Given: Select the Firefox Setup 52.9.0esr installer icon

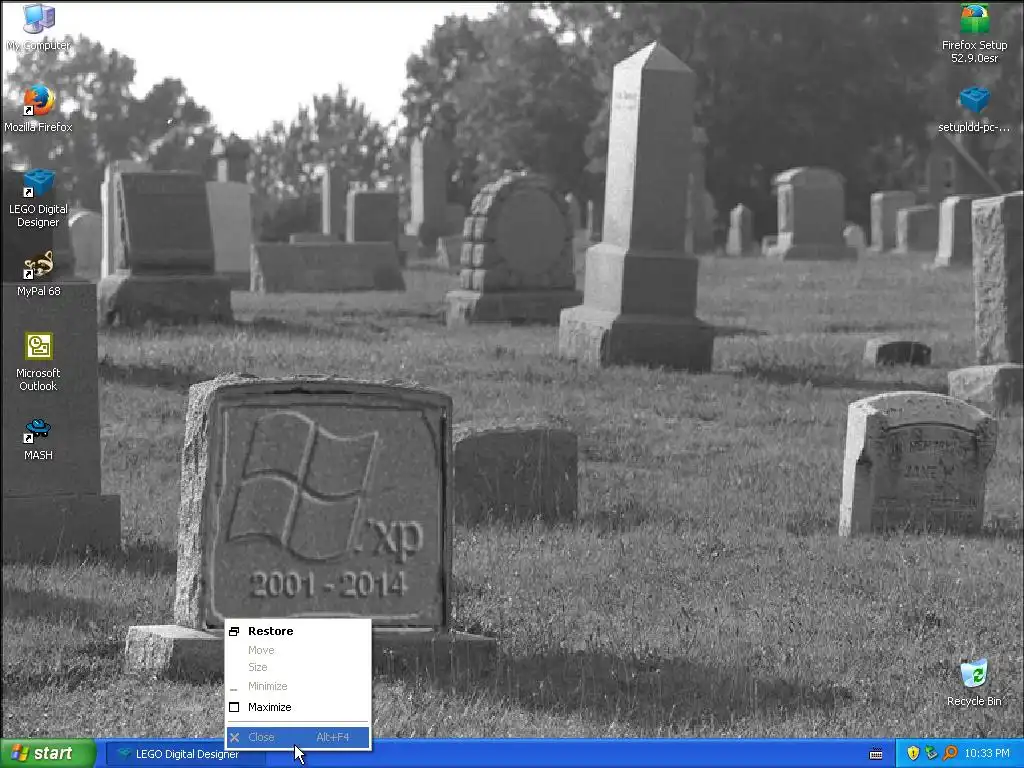Looking at the screenshot, I should tap(974, 34).
